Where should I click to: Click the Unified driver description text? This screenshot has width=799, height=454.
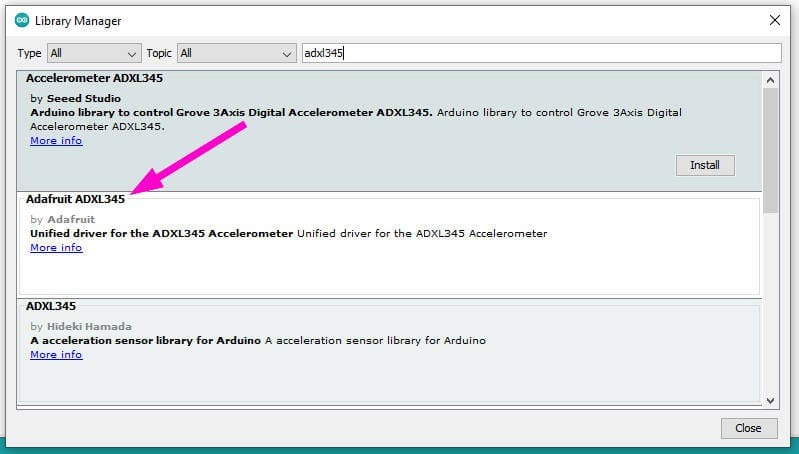click(288, 233)
